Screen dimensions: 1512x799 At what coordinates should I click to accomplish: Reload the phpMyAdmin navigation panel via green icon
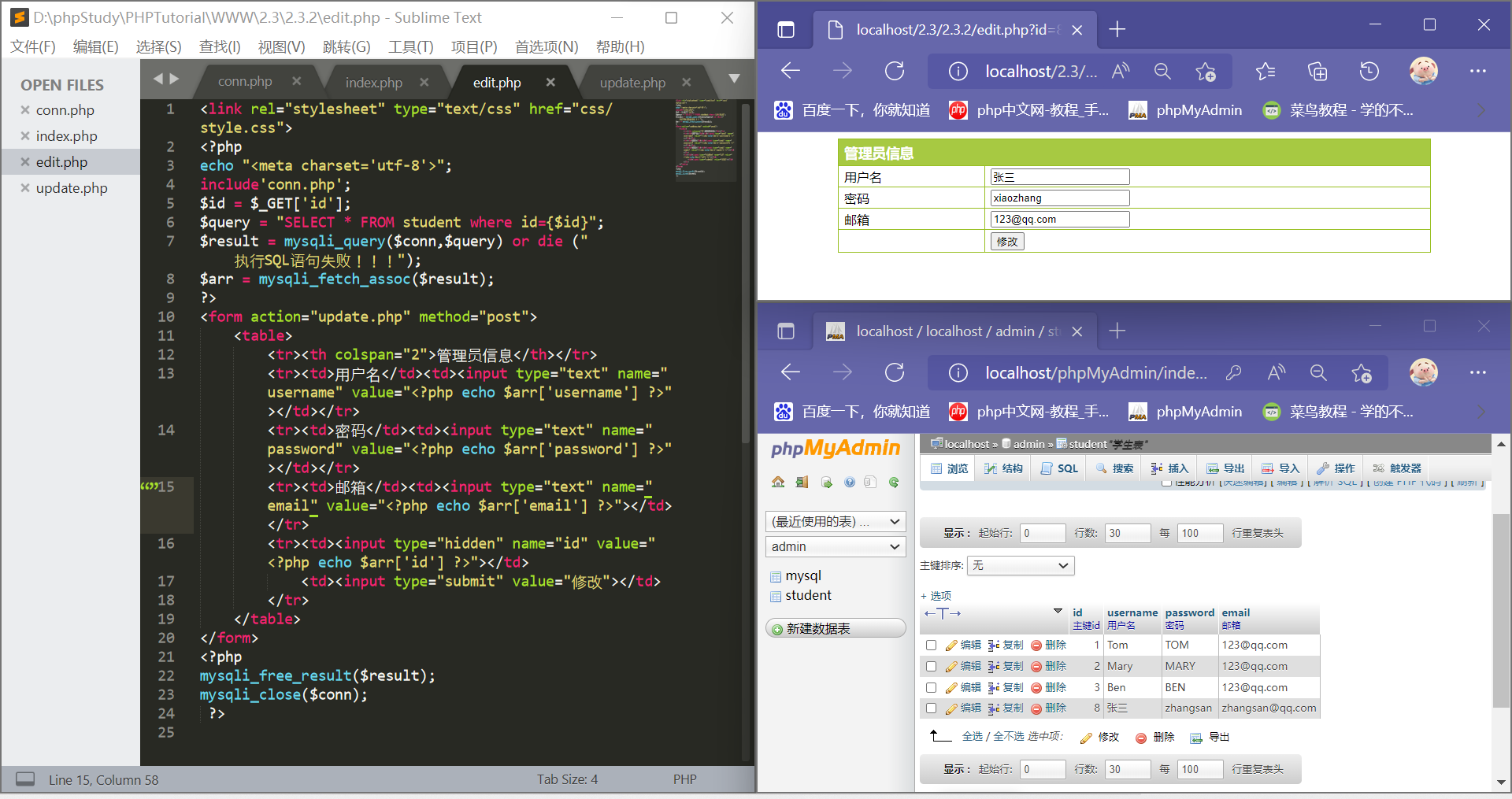[894, 482]
